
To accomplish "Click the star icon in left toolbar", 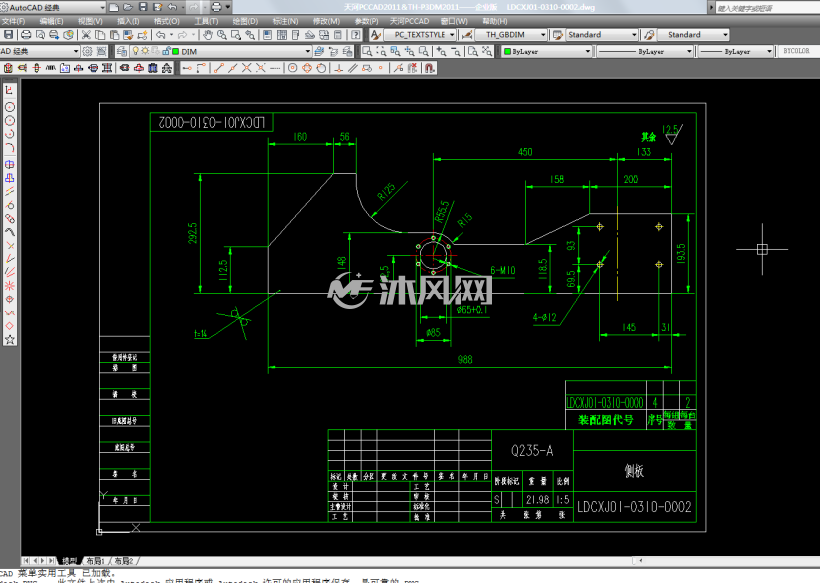I will (x=9, y=339).
